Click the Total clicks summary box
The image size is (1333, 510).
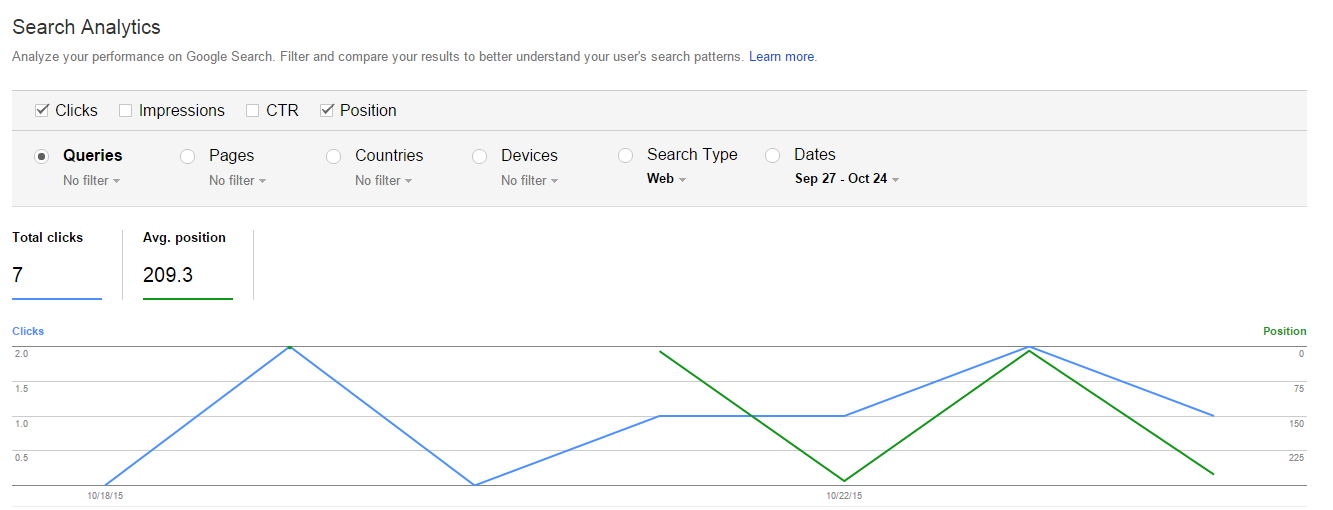click(57, 264)
